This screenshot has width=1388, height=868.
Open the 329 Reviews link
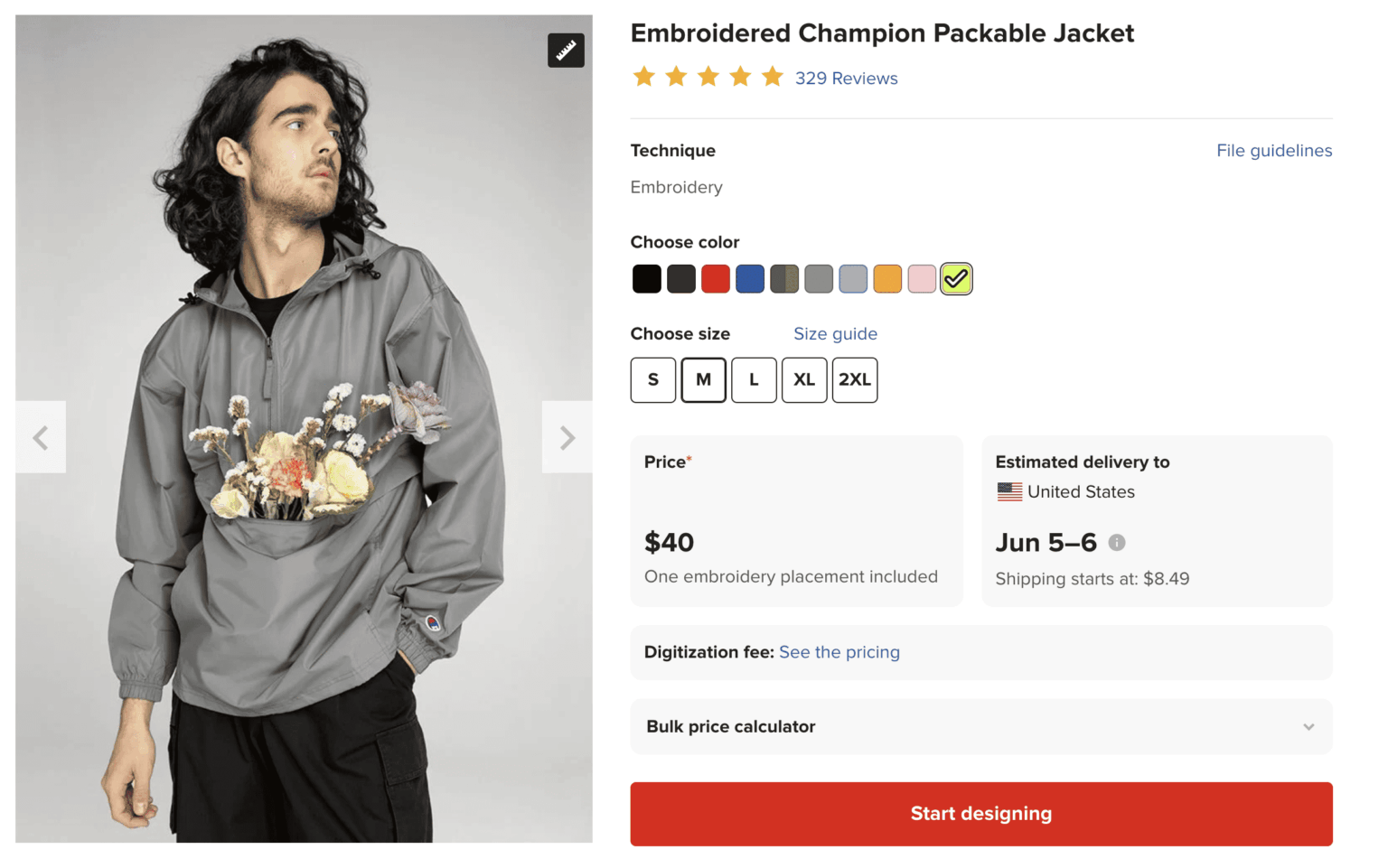click(x=846, y=79)
